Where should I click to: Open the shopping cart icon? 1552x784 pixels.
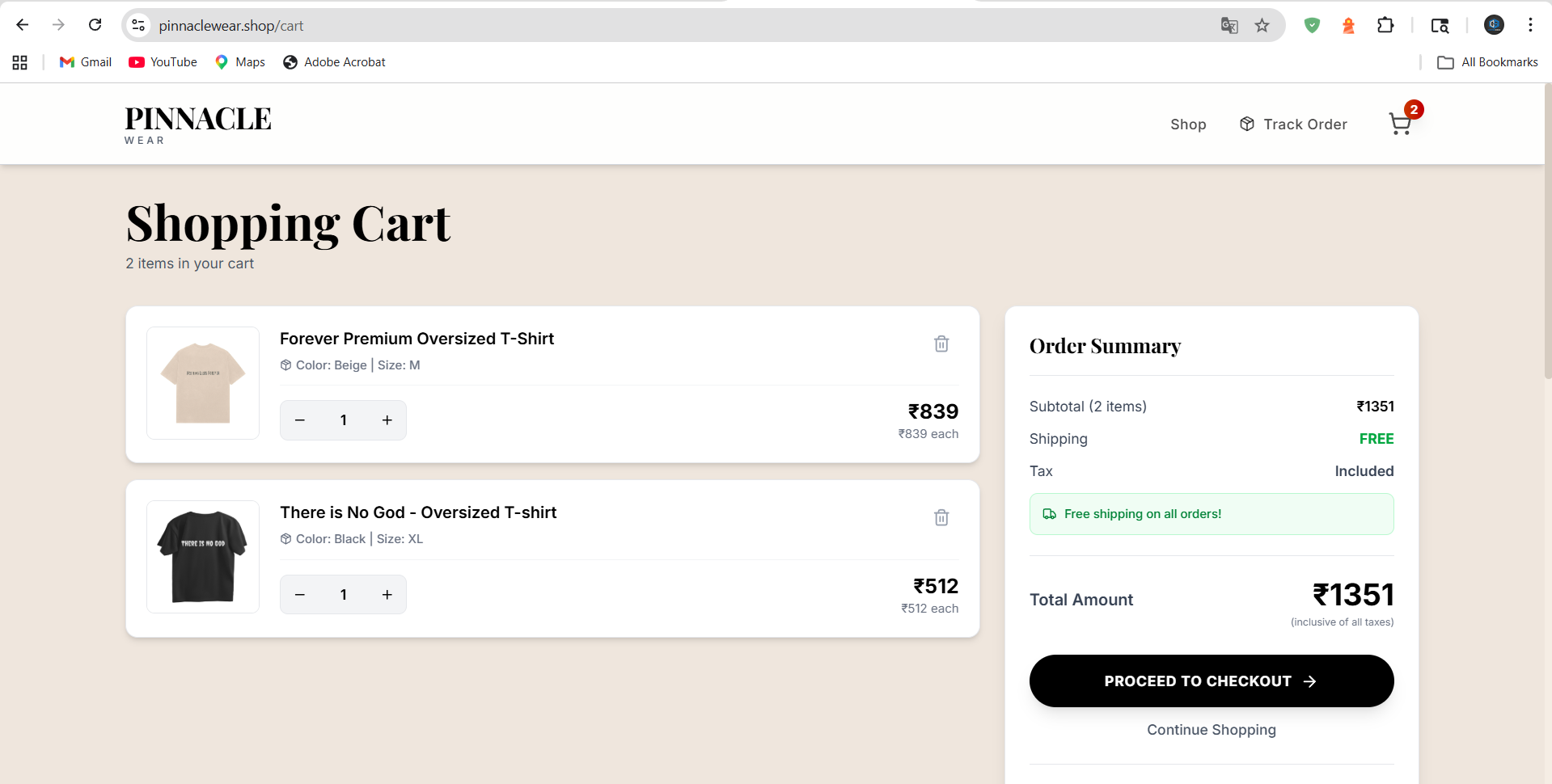point(1400,124)
